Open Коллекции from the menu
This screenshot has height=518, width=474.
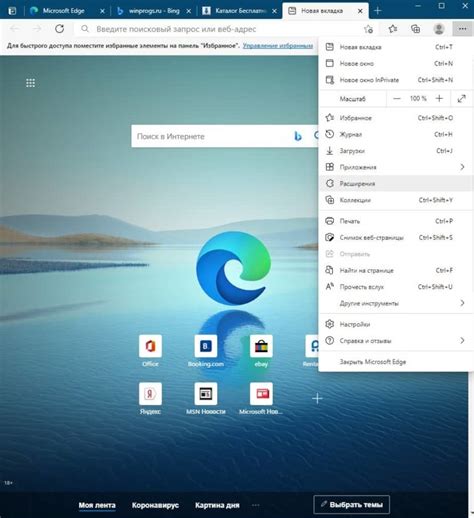[396, 200]
